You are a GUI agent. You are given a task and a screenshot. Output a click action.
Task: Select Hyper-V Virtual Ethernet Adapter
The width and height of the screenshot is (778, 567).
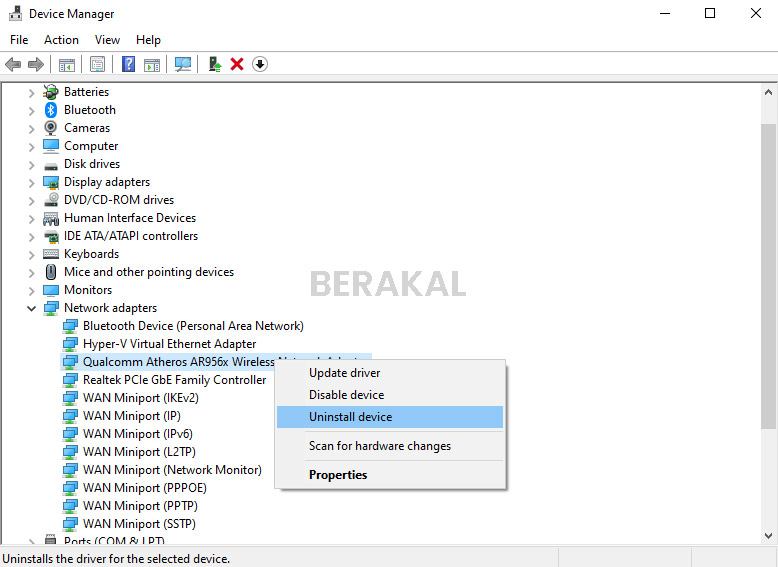[x=169, y=344]
